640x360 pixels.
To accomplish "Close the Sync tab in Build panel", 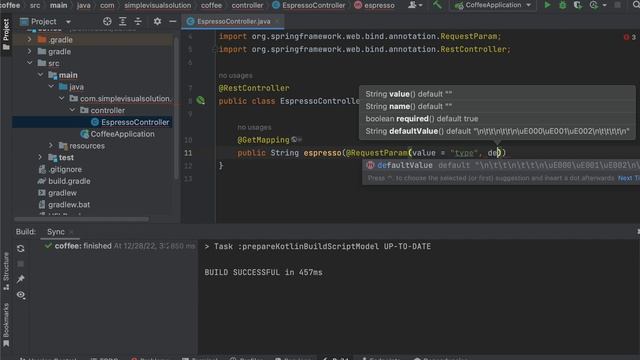I will pyautogui.click(x=71, y=232).
